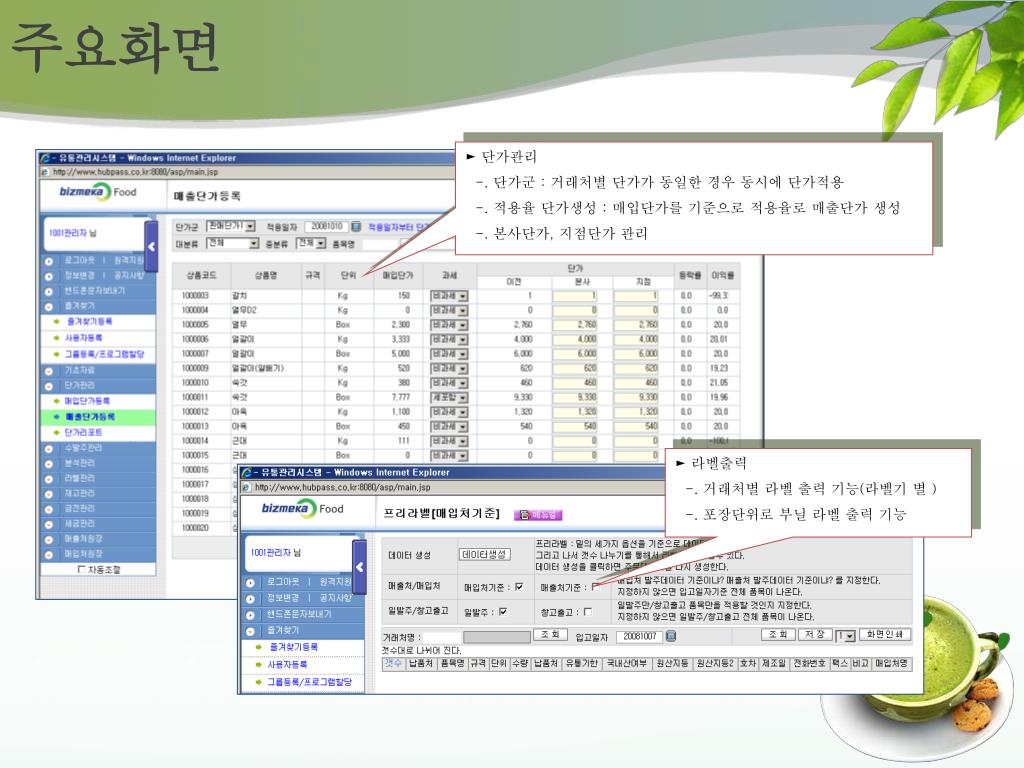The image size is (1024, 768).
Task: Open 수발주관리 in the sidebar menu
Action: point(84,449)
